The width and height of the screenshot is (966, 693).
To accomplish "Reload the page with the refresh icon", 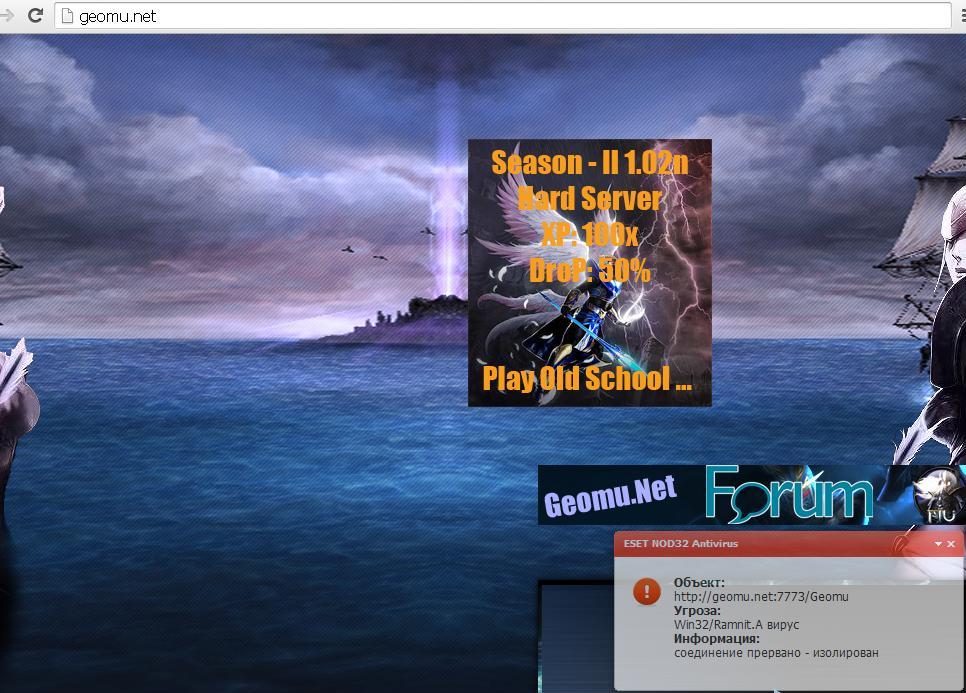I will (35, 15).
